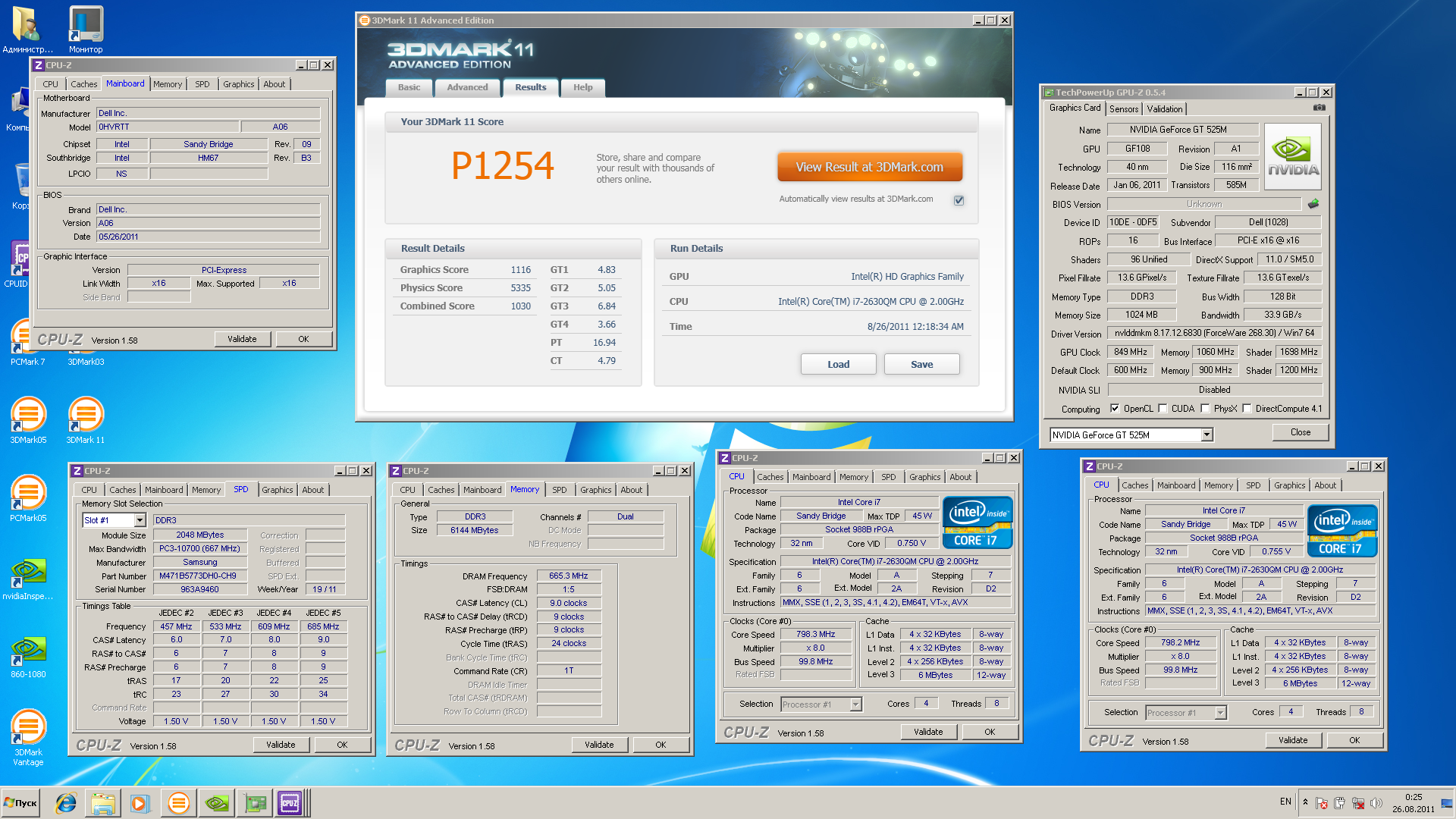
Task: Toggle the OpenCL checkbox in GPU-Z
Action: click(x=1115, y=408)
